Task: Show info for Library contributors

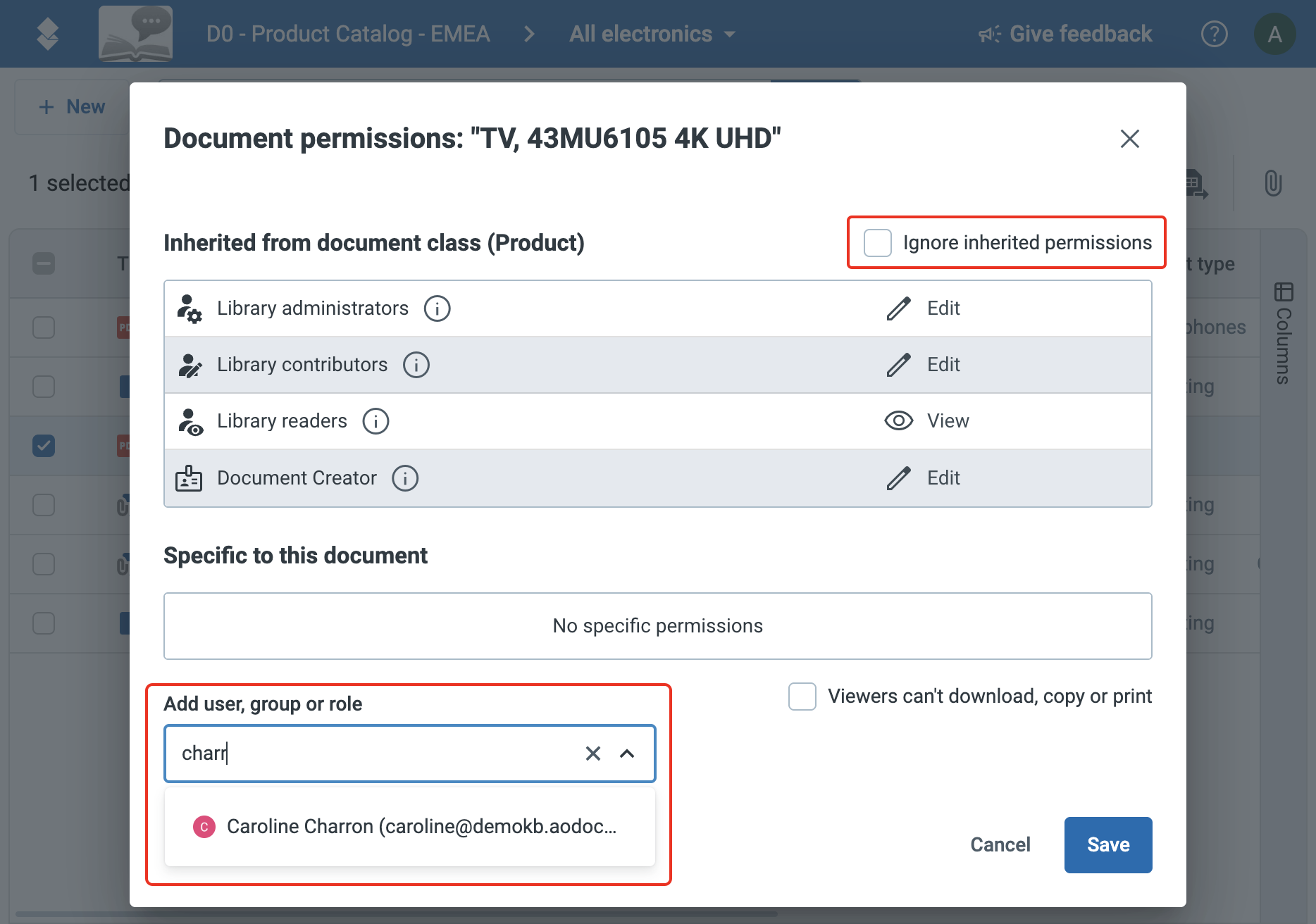Action: (x=416, y=365)
